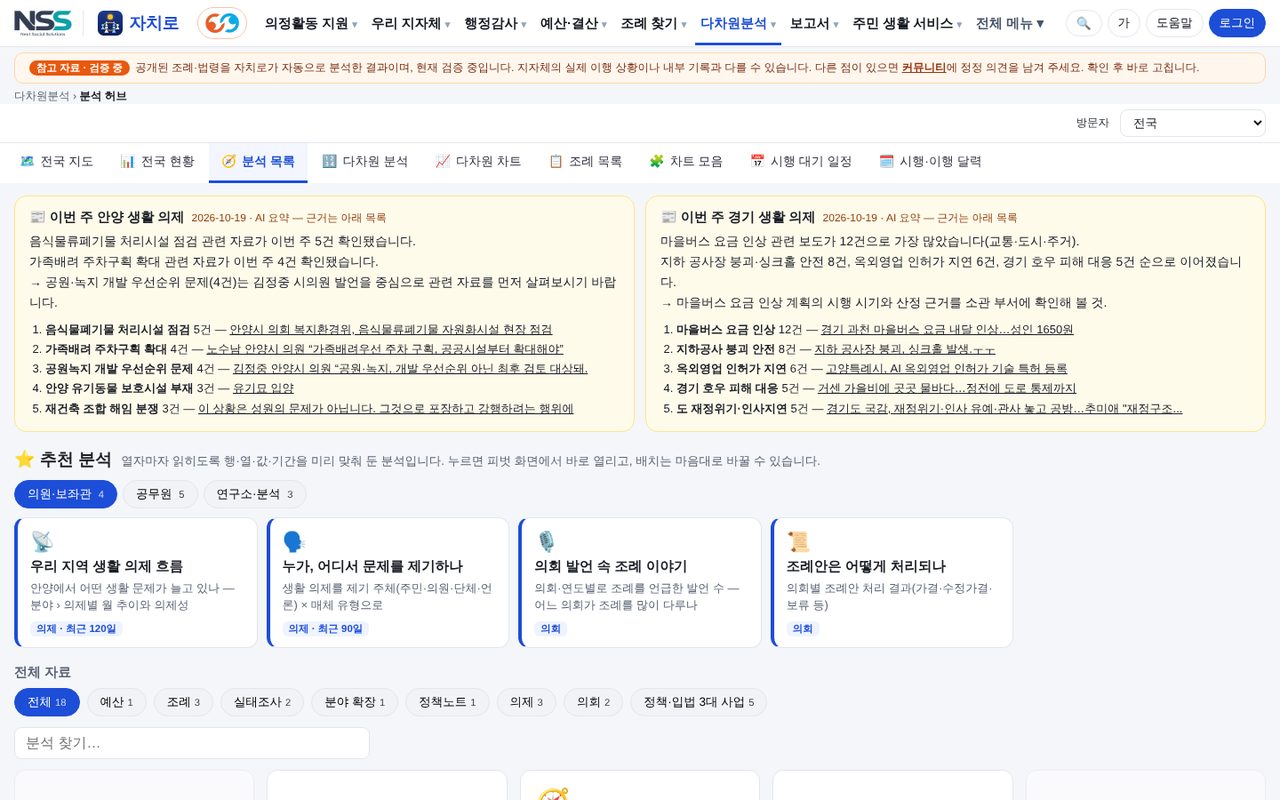Click the 다차원분석 breadcrumb link

42,96
